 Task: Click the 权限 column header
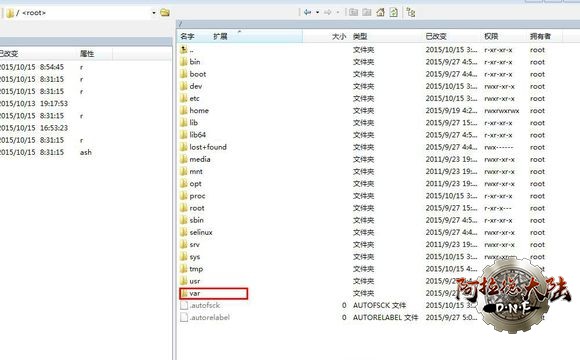pyautogui.click(x=491, y=36)
